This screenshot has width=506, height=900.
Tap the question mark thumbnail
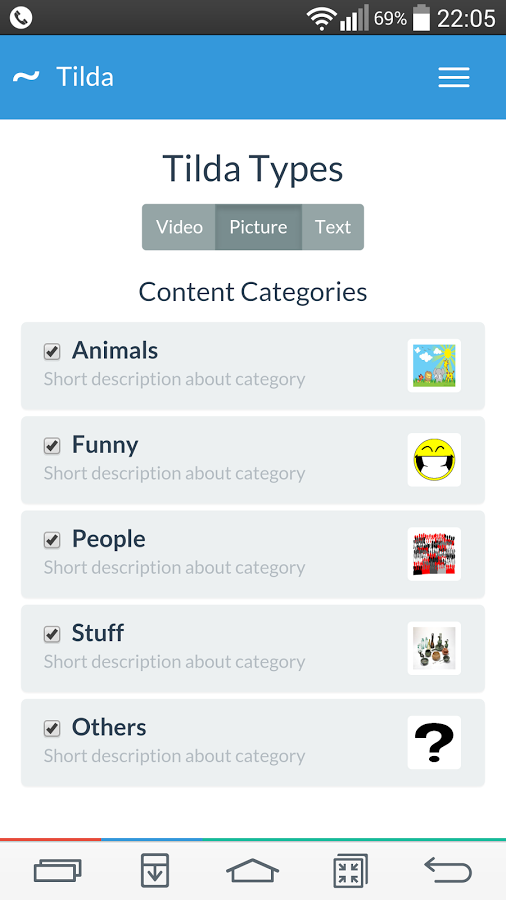click(434, 742)
